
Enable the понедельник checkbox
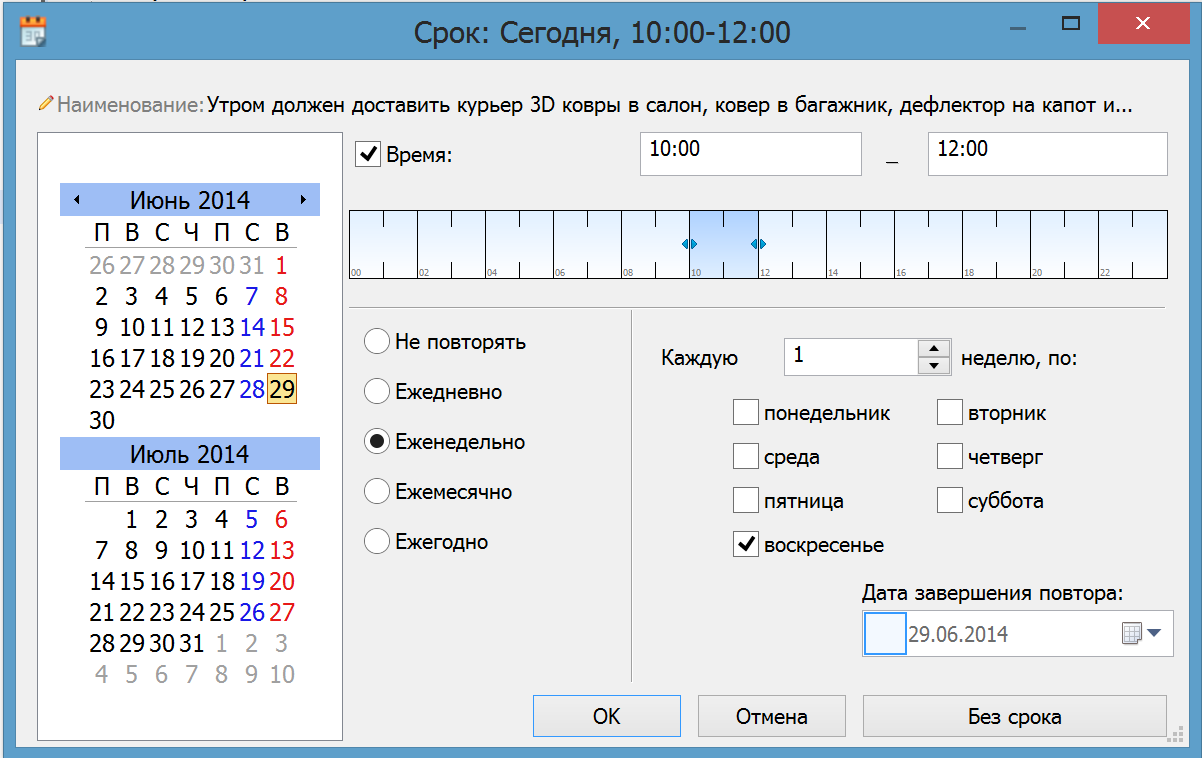coord(746,413)
